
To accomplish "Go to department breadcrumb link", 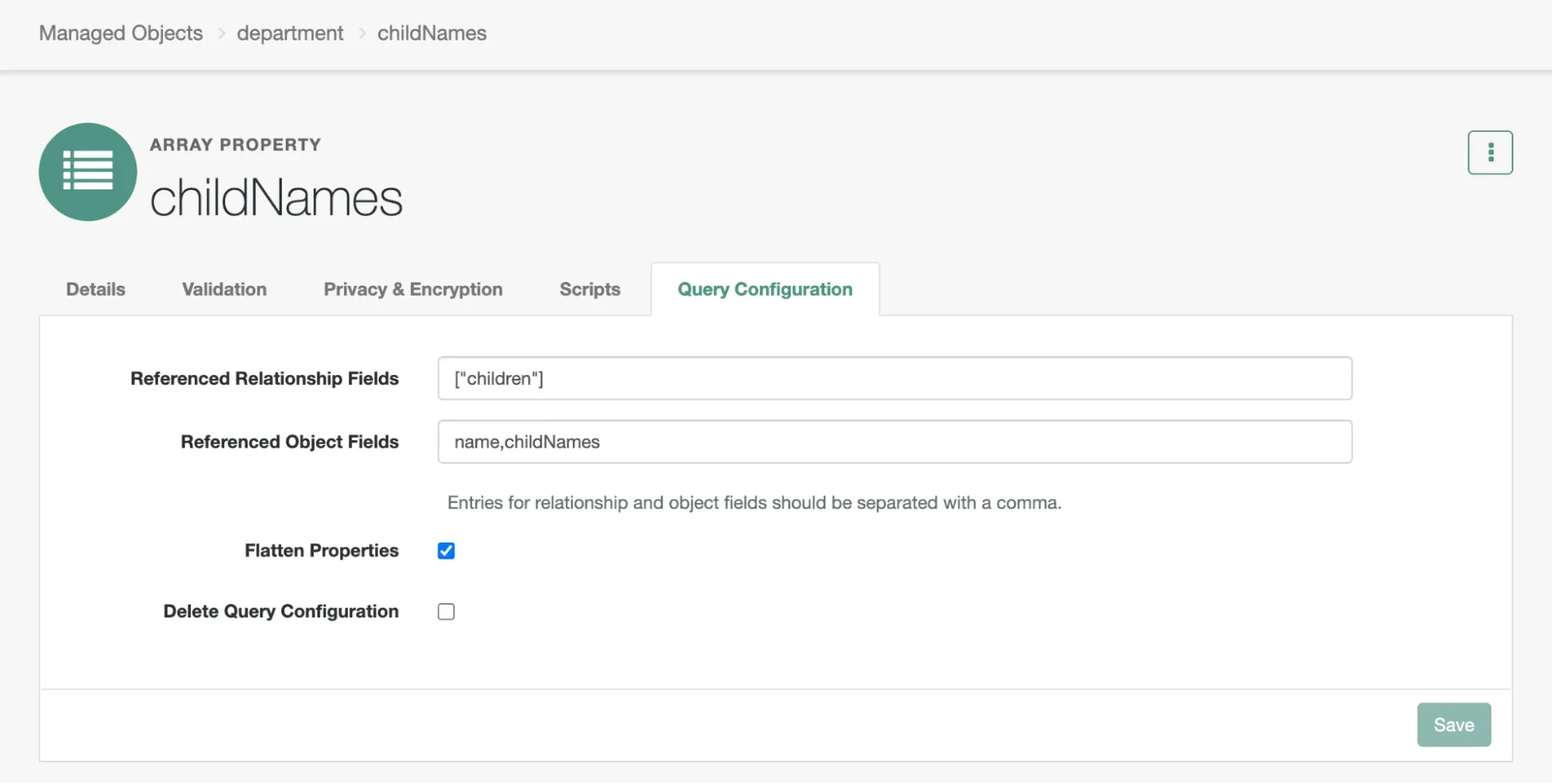I will [290, 33].
